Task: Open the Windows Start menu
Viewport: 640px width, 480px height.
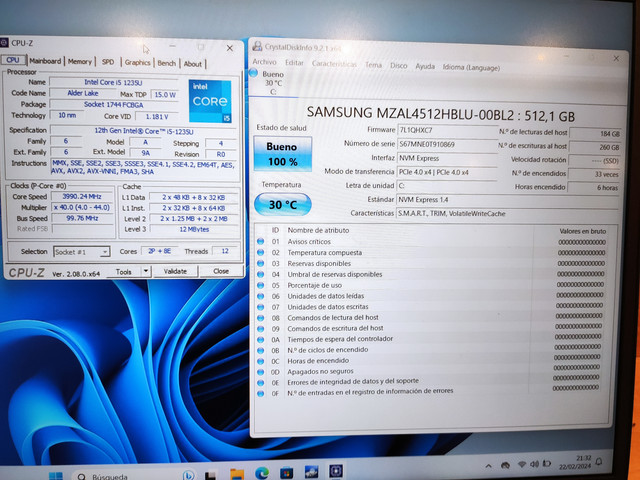Action: pyautogui.click(x=56, y=476)
